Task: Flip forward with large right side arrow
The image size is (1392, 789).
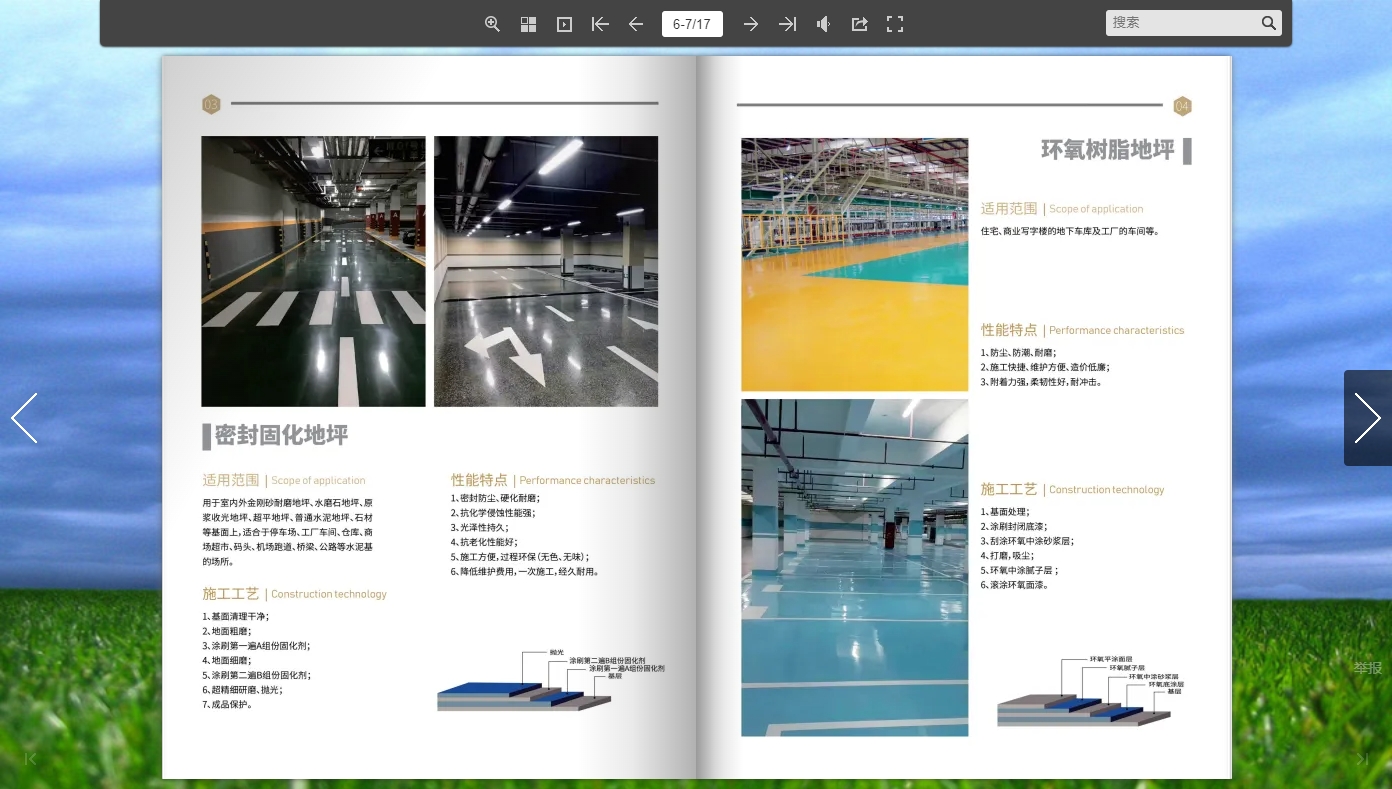Action: [x=1367, y=418]
